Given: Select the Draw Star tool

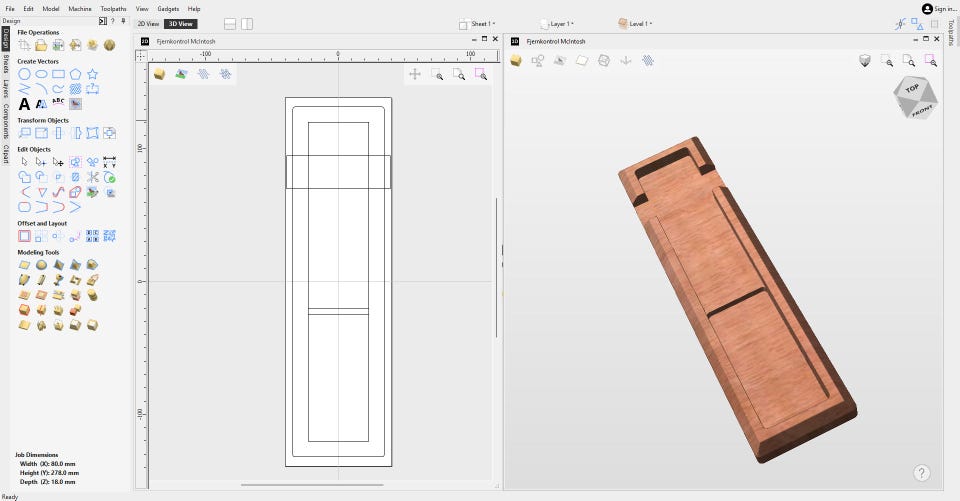Looking at the screenshot, I should [x=92, y=74].
